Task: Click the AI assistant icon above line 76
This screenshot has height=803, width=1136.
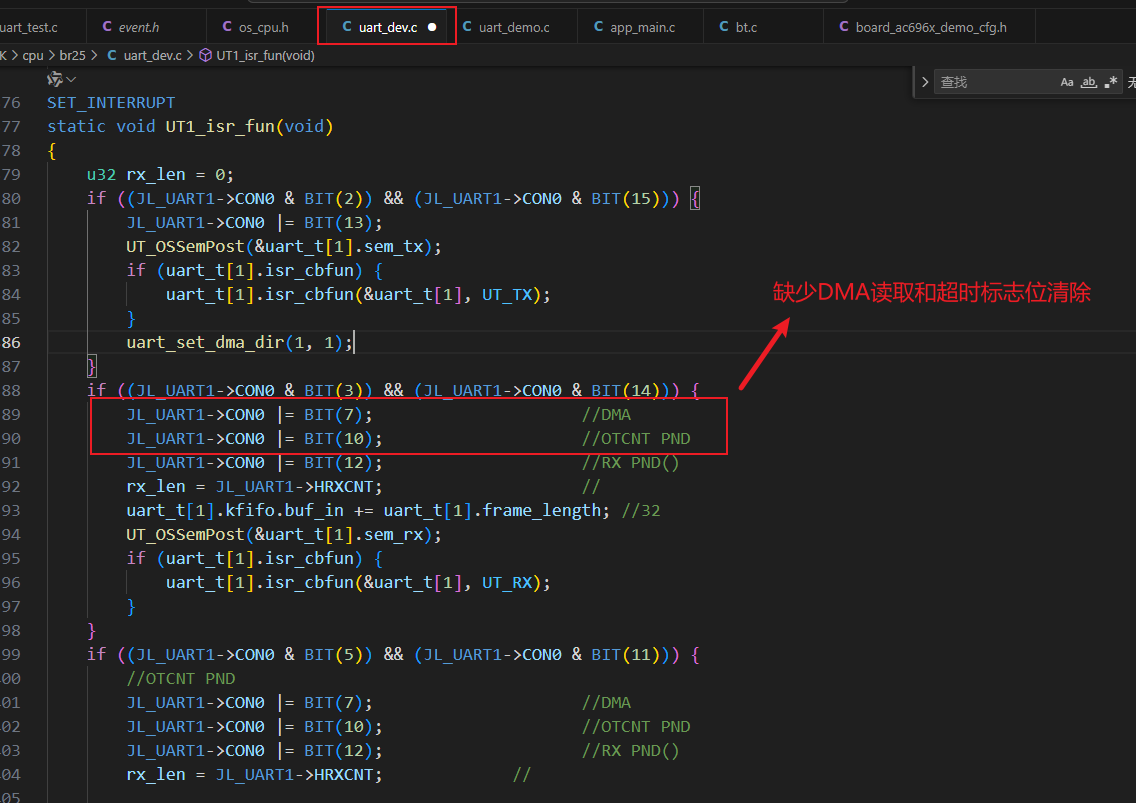Action: pos(55,78)
